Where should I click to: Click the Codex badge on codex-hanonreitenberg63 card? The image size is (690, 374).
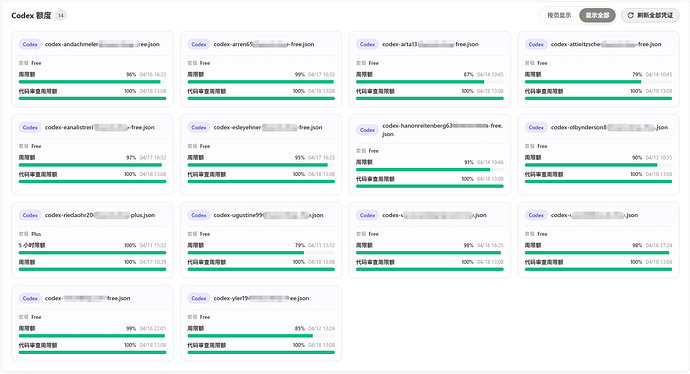(367, 130)
